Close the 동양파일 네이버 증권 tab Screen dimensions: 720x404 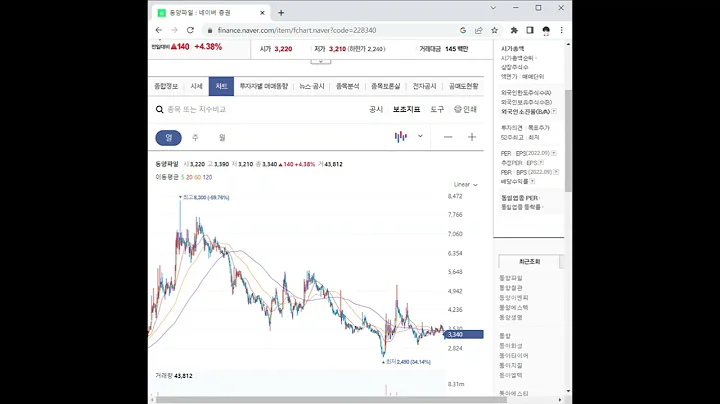pyautogui.click(x=262, y=13)
